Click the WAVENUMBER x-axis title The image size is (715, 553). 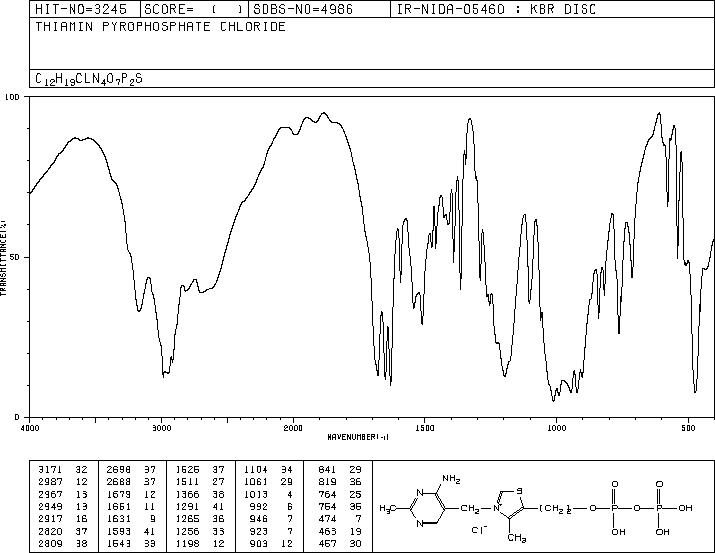coord(358,437)
